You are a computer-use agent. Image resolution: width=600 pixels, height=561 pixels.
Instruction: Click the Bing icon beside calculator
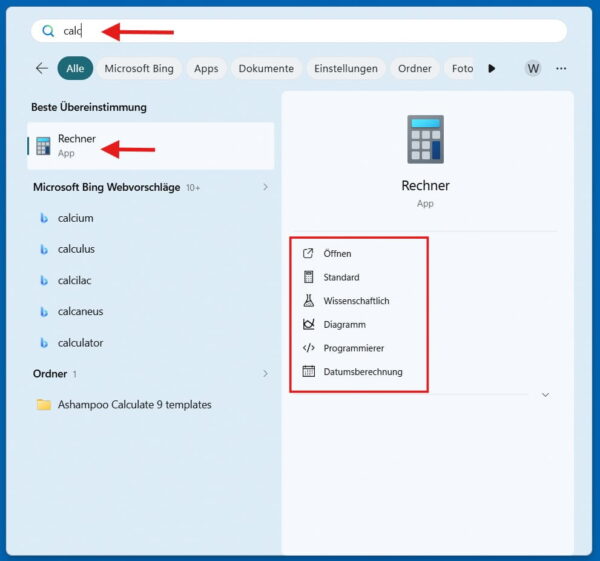point(44,343)
